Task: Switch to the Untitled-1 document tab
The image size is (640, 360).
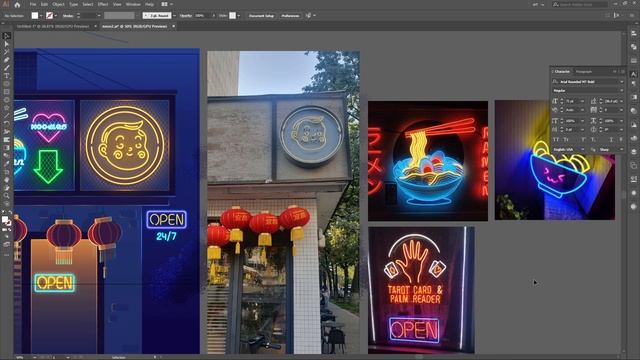Action: [53, 27]
